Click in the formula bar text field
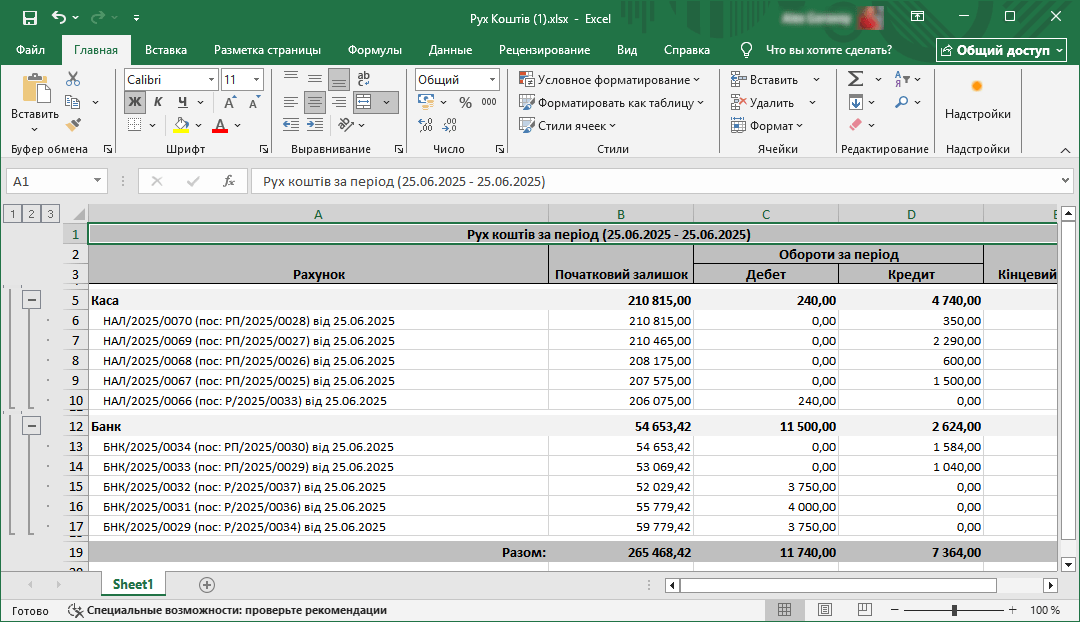Image resolution: width=1080 pixels, height=622 pixels. [656, 181]
